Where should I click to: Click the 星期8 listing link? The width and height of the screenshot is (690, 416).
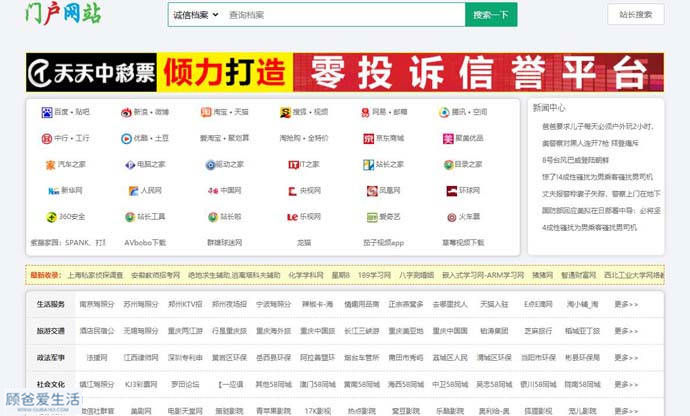(341, 275)
